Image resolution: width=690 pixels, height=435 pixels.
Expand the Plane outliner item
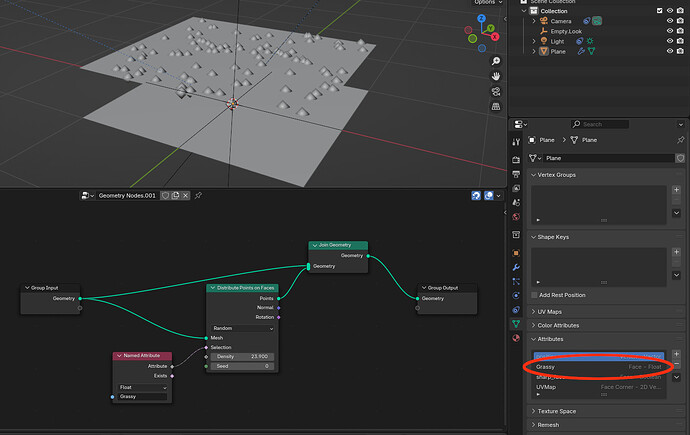coord(534,51)
